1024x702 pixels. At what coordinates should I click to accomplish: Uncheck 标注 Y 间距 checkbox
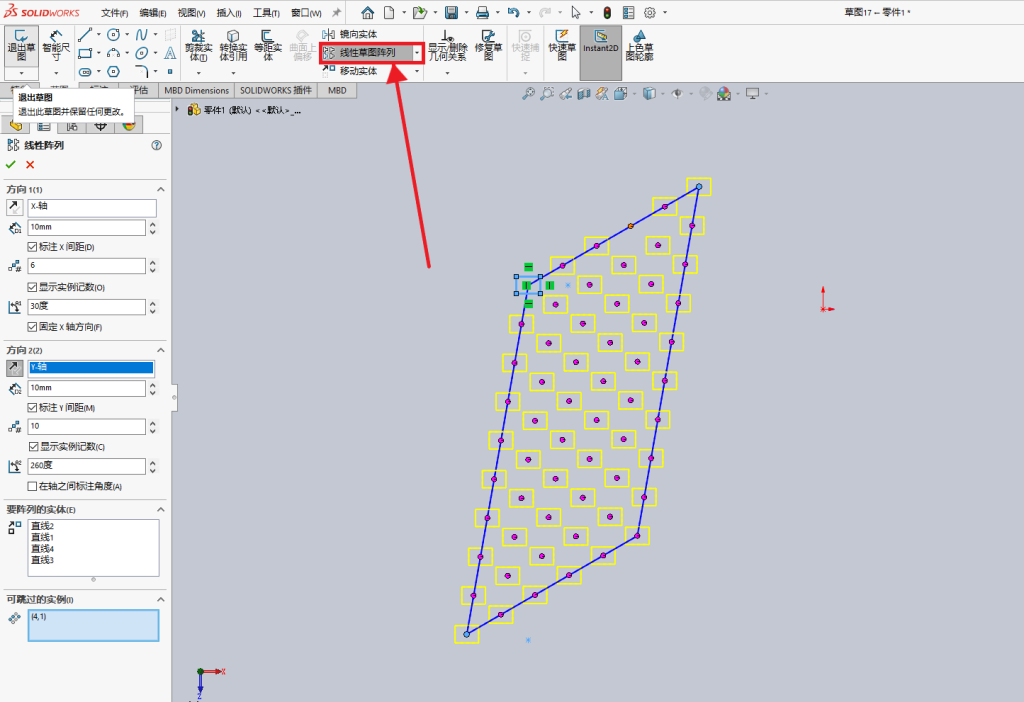[32, 407]
